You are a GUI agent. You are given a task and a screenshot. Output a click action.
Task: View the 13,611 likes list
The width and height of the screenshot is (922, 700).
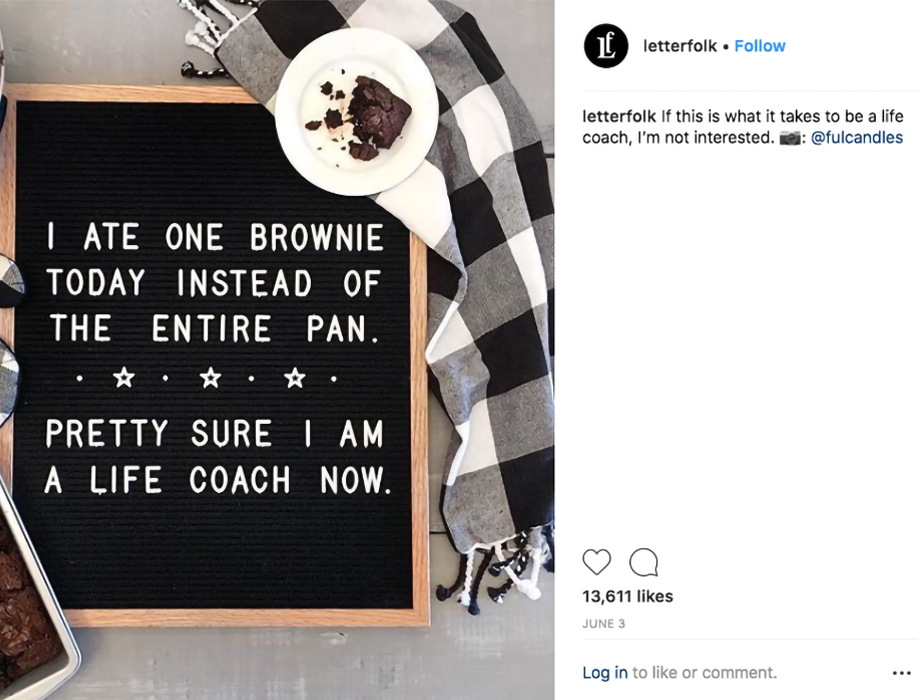(627, 596)
